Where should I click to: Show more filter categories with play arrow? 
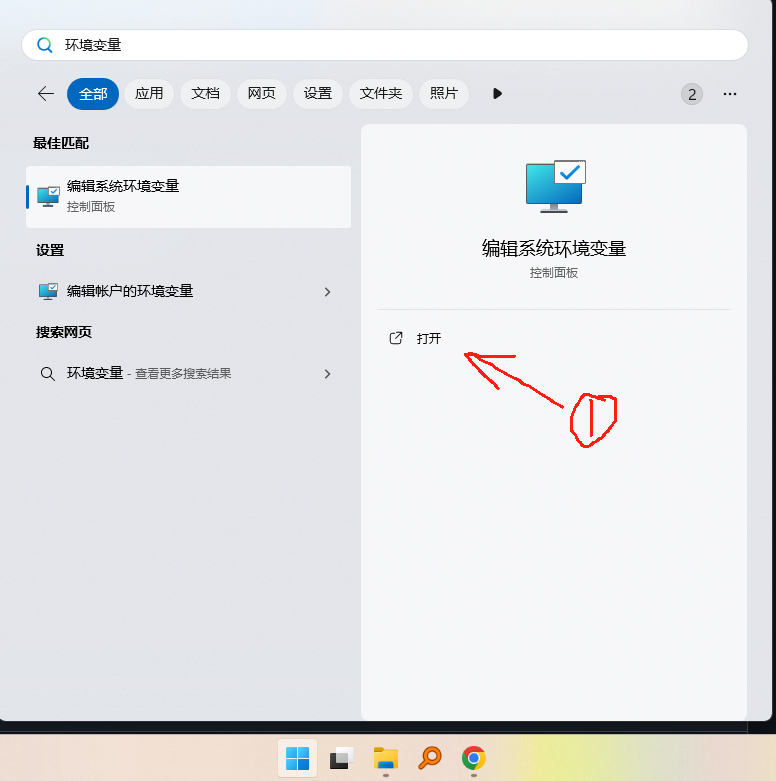(x=497, y=94)
